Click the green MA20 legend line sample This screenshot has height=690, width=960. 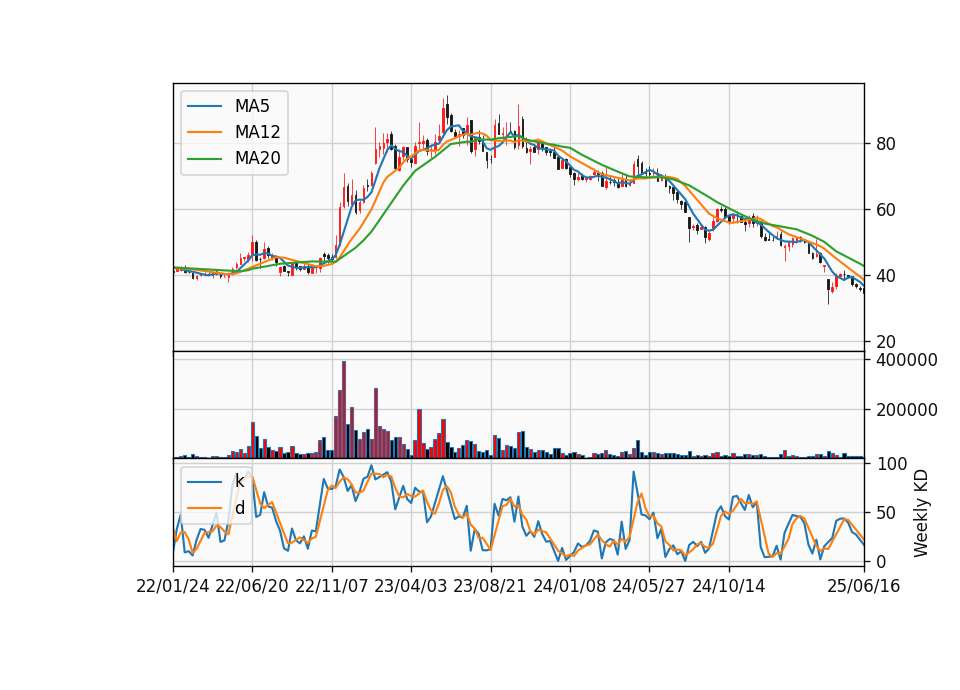[204, 159]
